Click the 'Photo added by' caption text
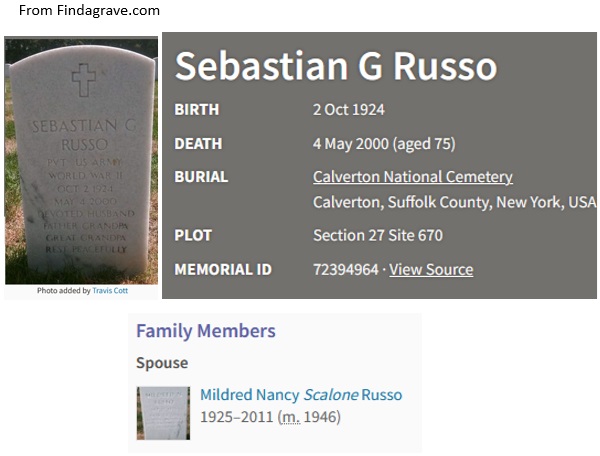 coord(63,291)
